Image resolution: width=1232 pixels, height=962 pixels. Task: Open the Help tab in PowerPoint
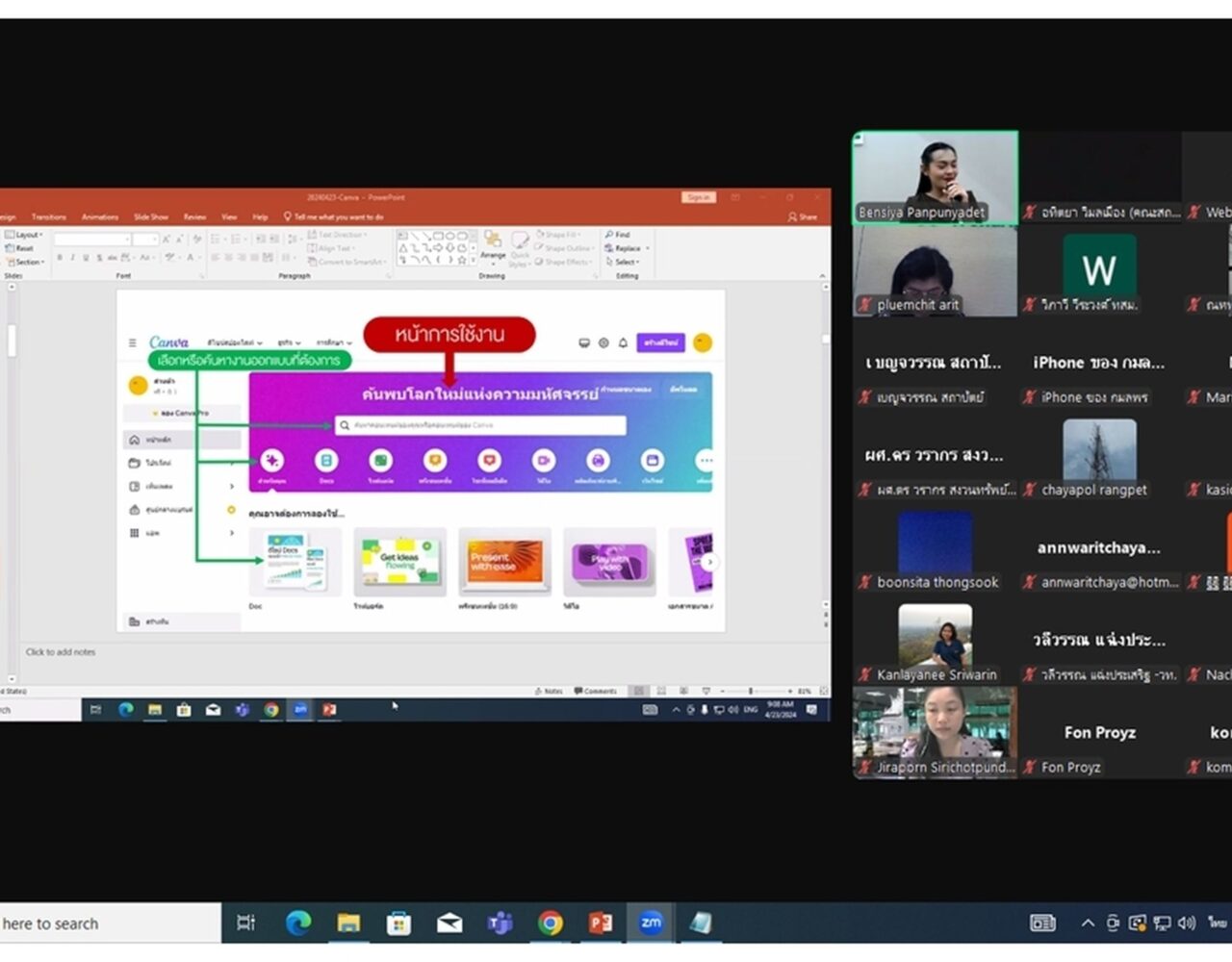coord(260,216)
